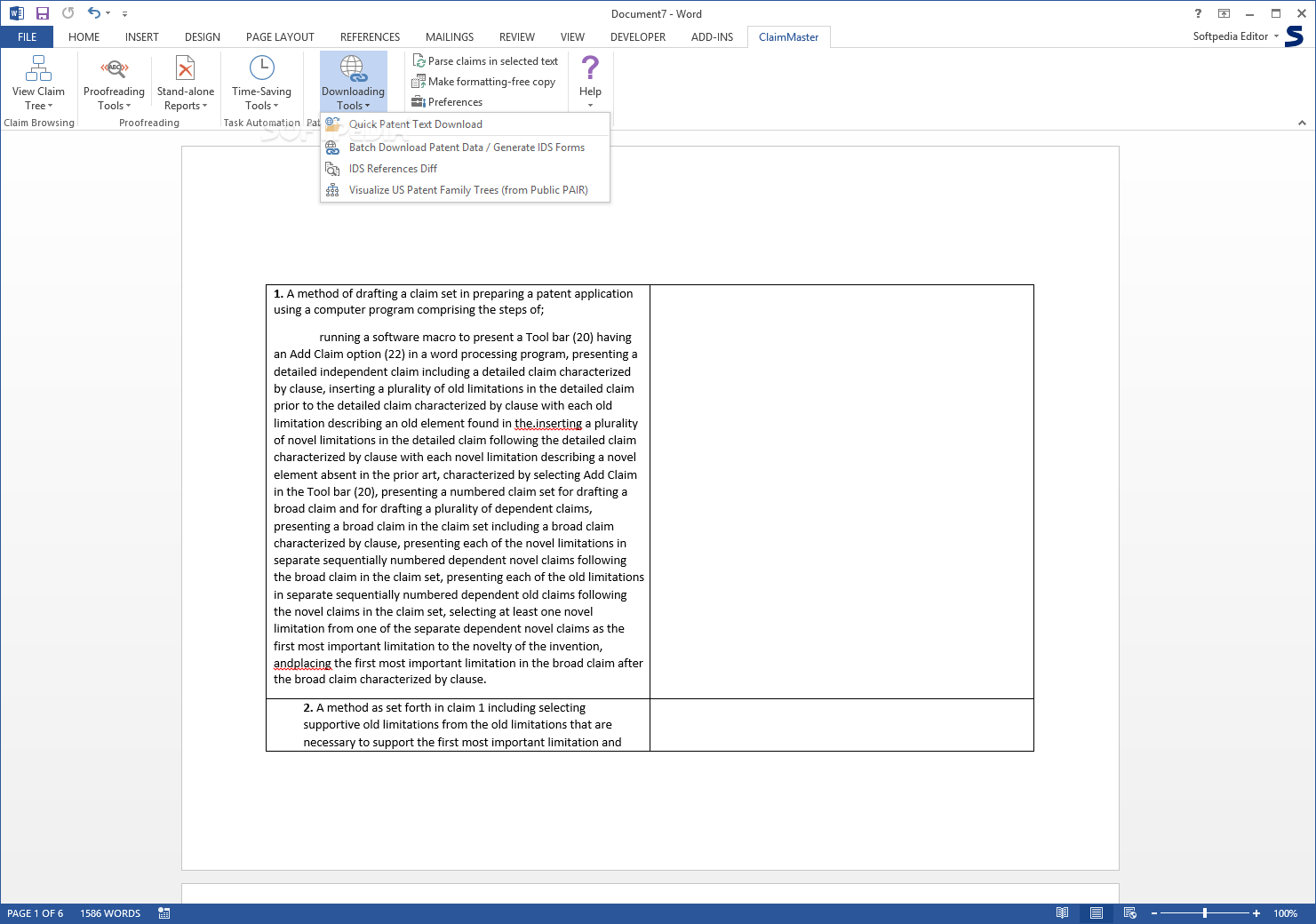Collapse the Downloading Tools dropdown
Image resolution: width=1316 pixels, height=924 pixels.
point(353,82)
